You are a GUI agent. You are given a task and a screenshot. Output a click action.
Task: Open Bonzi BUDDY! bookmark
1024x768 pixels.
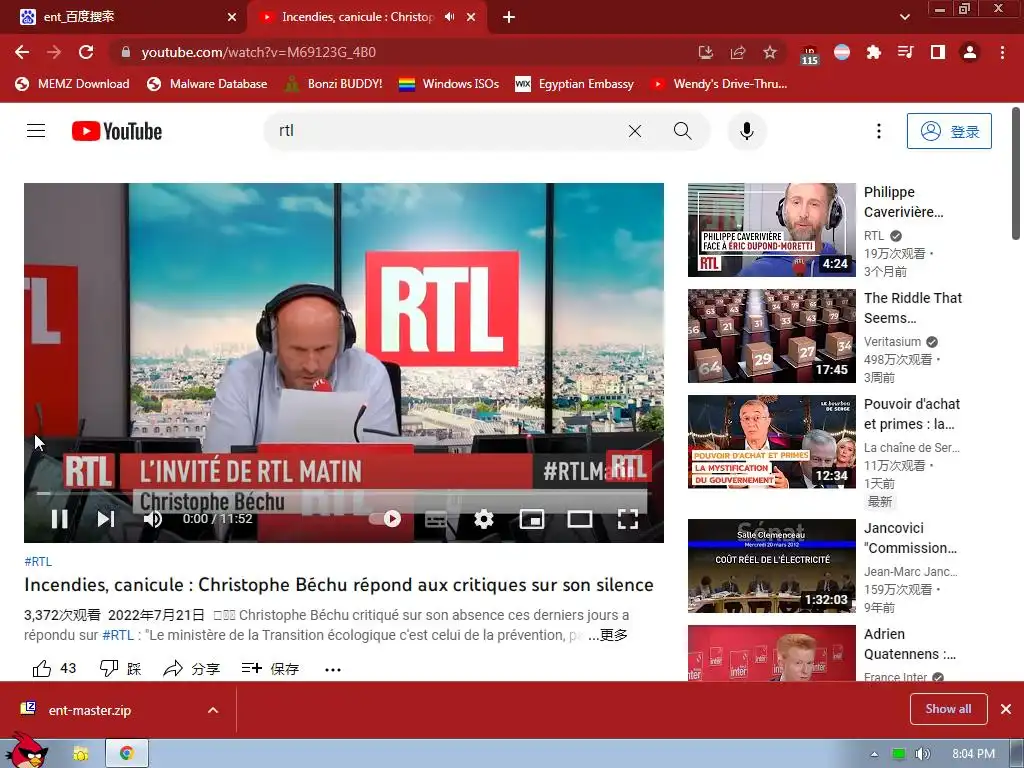[x=333, y=84]
